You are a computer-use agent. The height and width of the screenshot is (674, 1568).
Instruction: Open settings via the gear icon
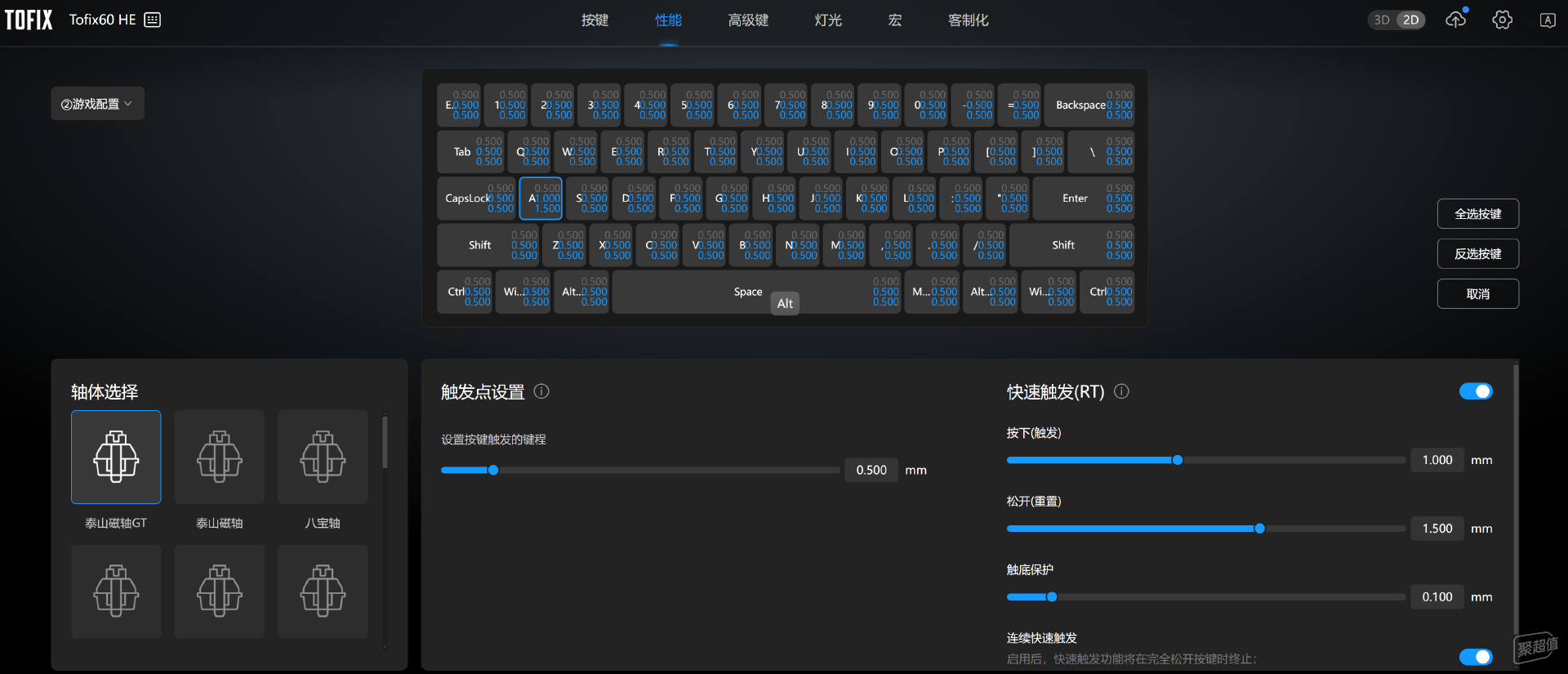[x=1502, y=20]
